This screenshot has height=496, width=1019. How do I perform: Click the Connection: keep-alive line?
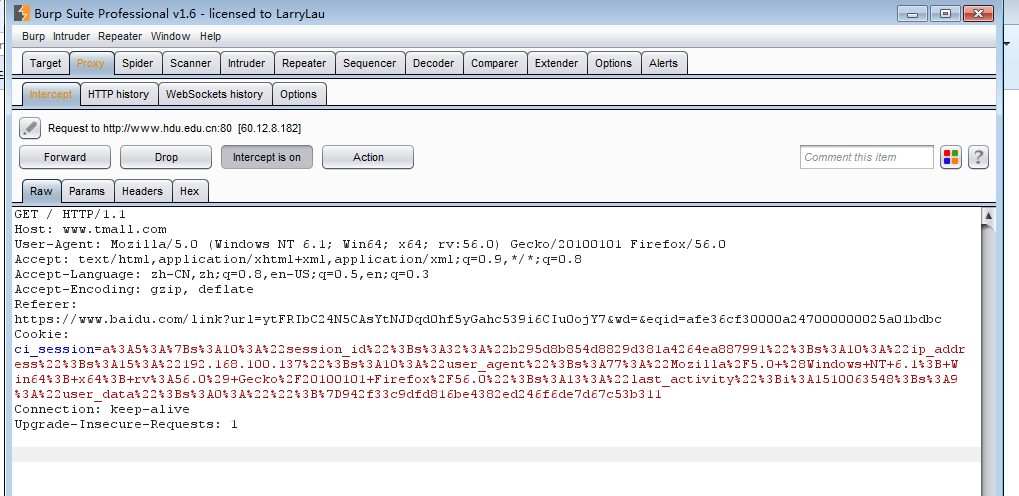coord(102,410)
